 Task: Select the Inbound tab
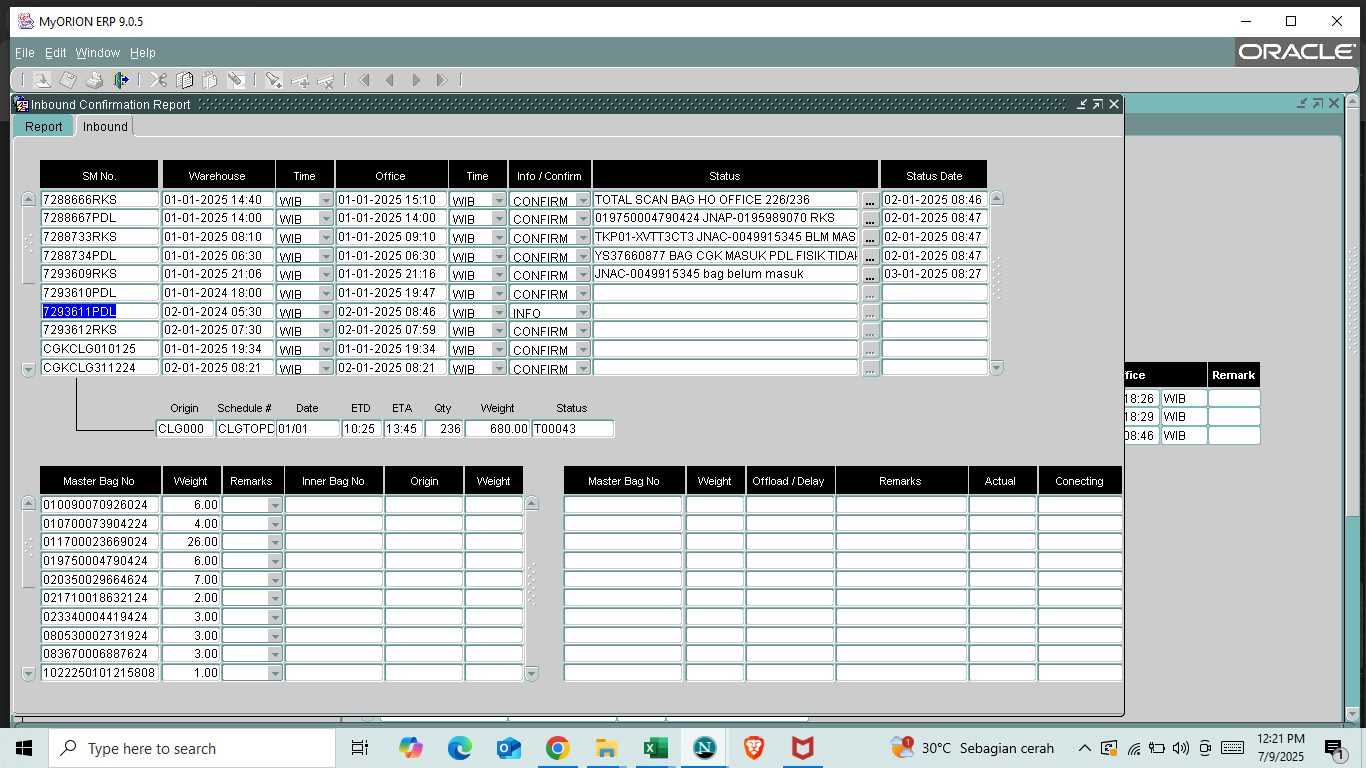click(105, 127)
